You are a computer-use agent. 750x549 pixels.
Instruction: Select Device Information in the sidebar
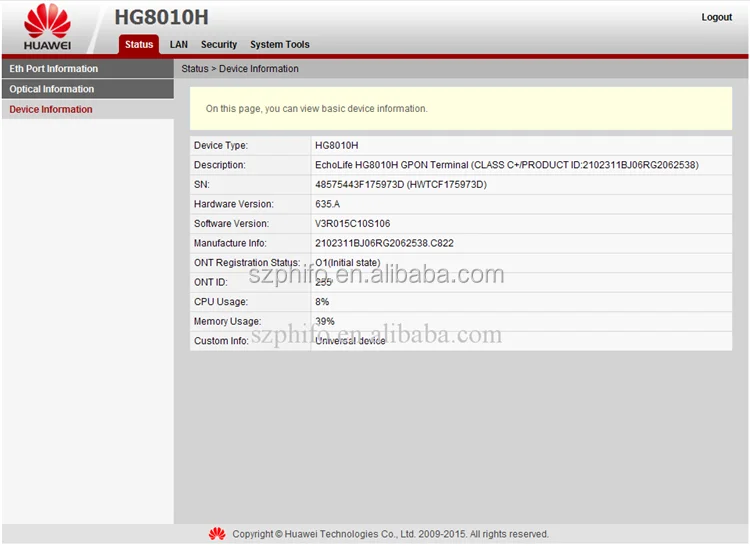point(51,109)
